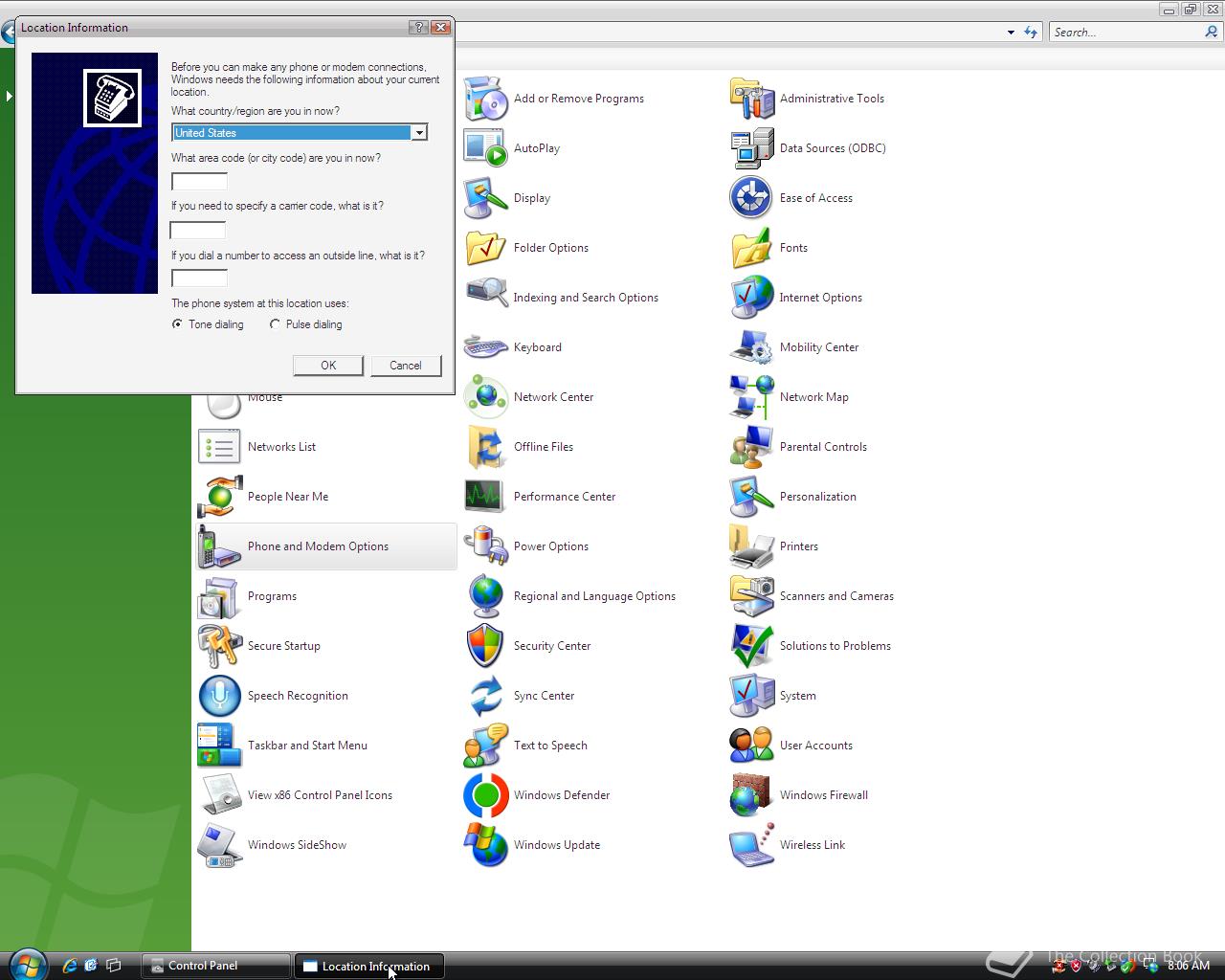Open the Wireless Link icon
Screen dimensions: 1225x980
click(752, 845)
